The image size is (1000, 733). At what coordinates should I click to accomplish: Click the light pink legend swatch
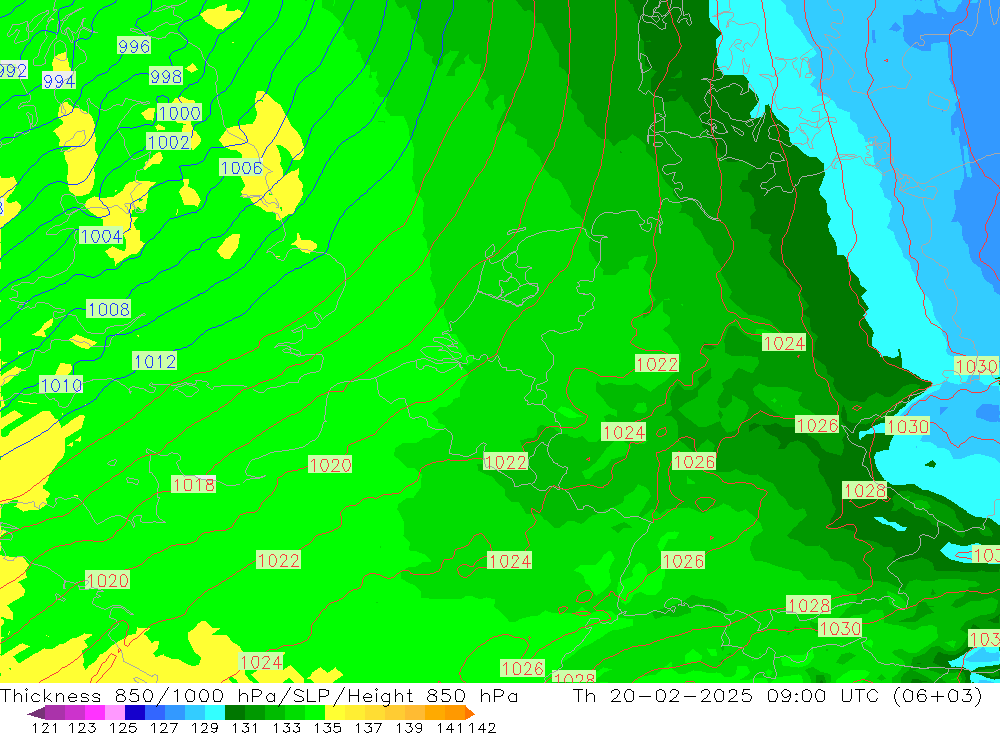(115, 713)
